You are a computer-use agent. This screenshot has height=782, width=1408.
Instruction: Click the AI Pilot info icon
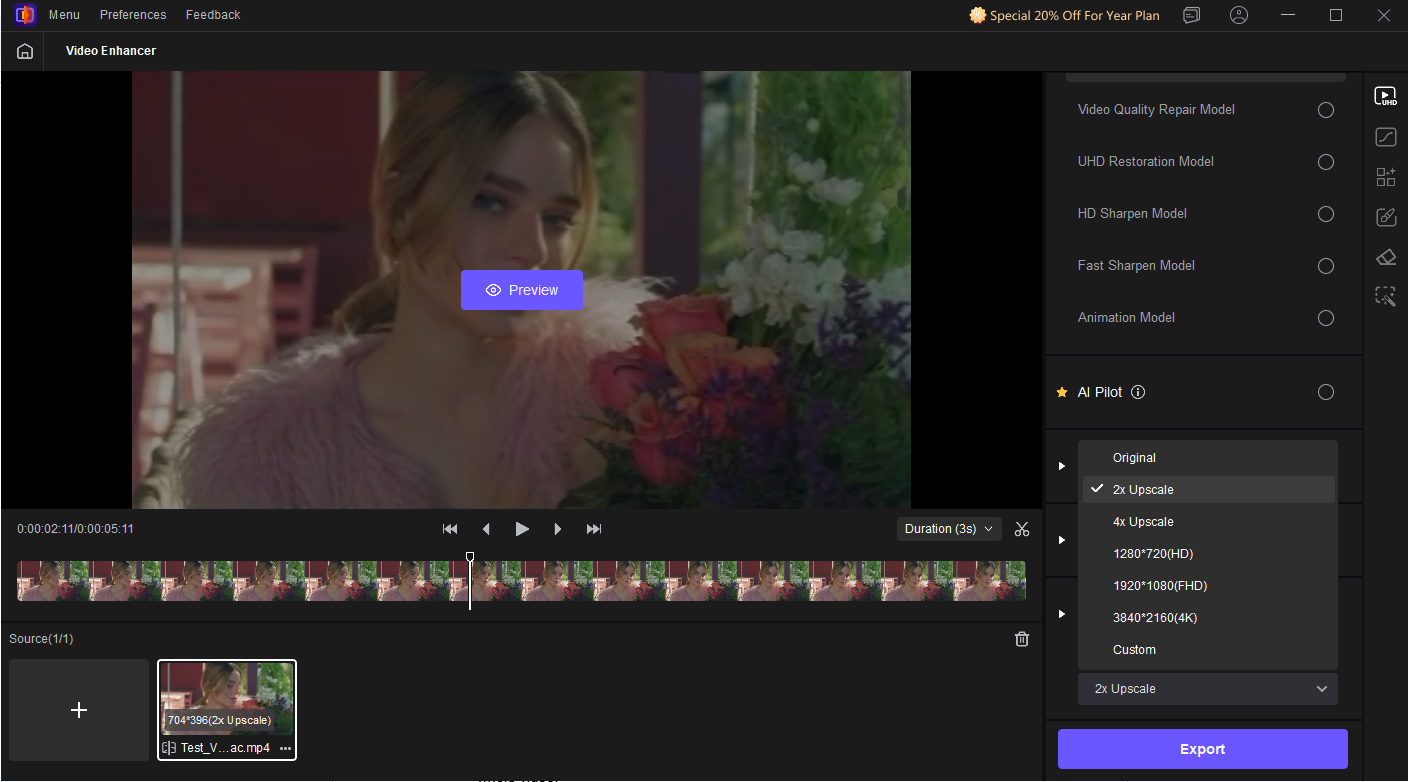[1138, 392]
